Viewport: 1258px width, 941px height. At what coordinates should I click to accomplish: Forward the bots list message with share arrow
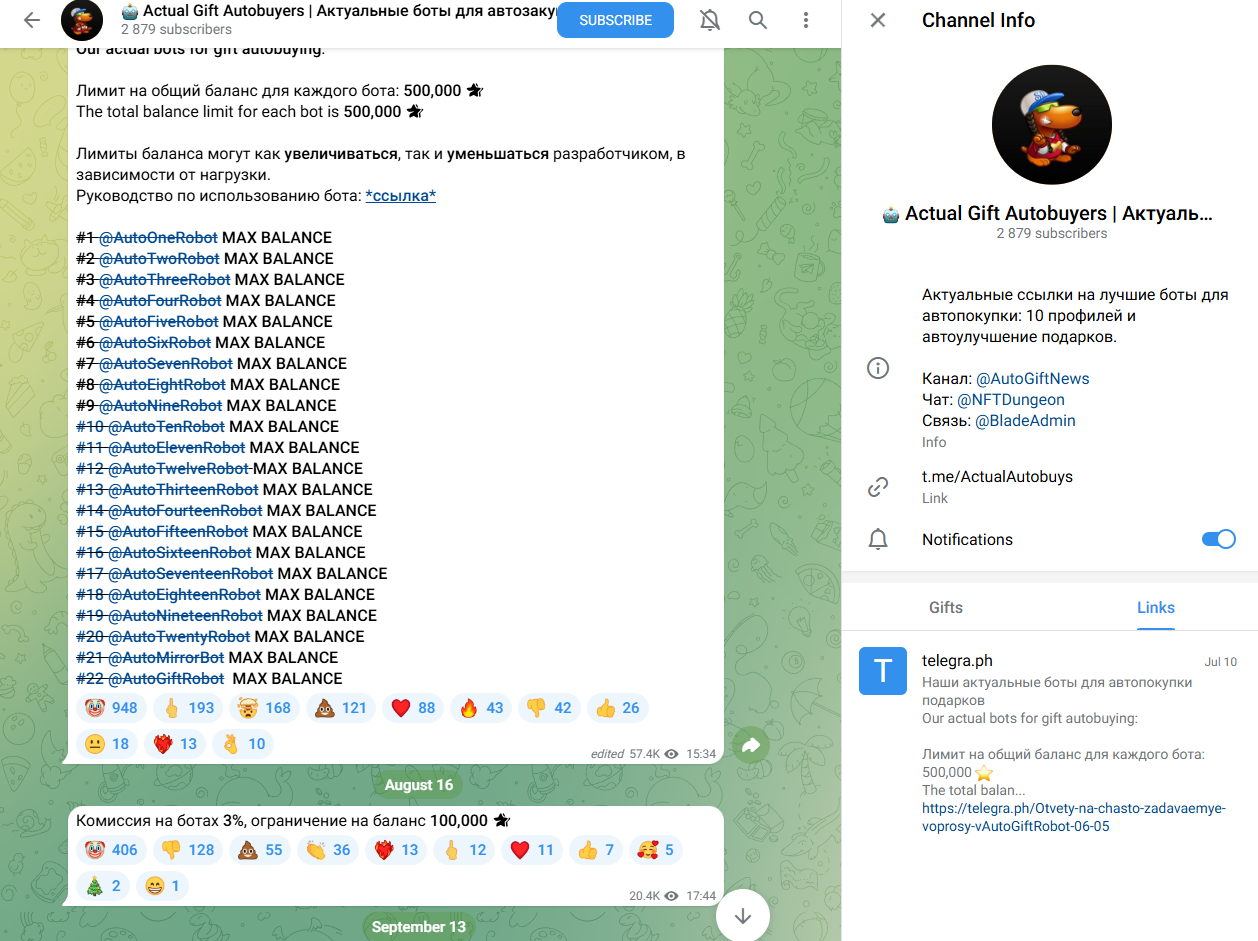[751, 744]
